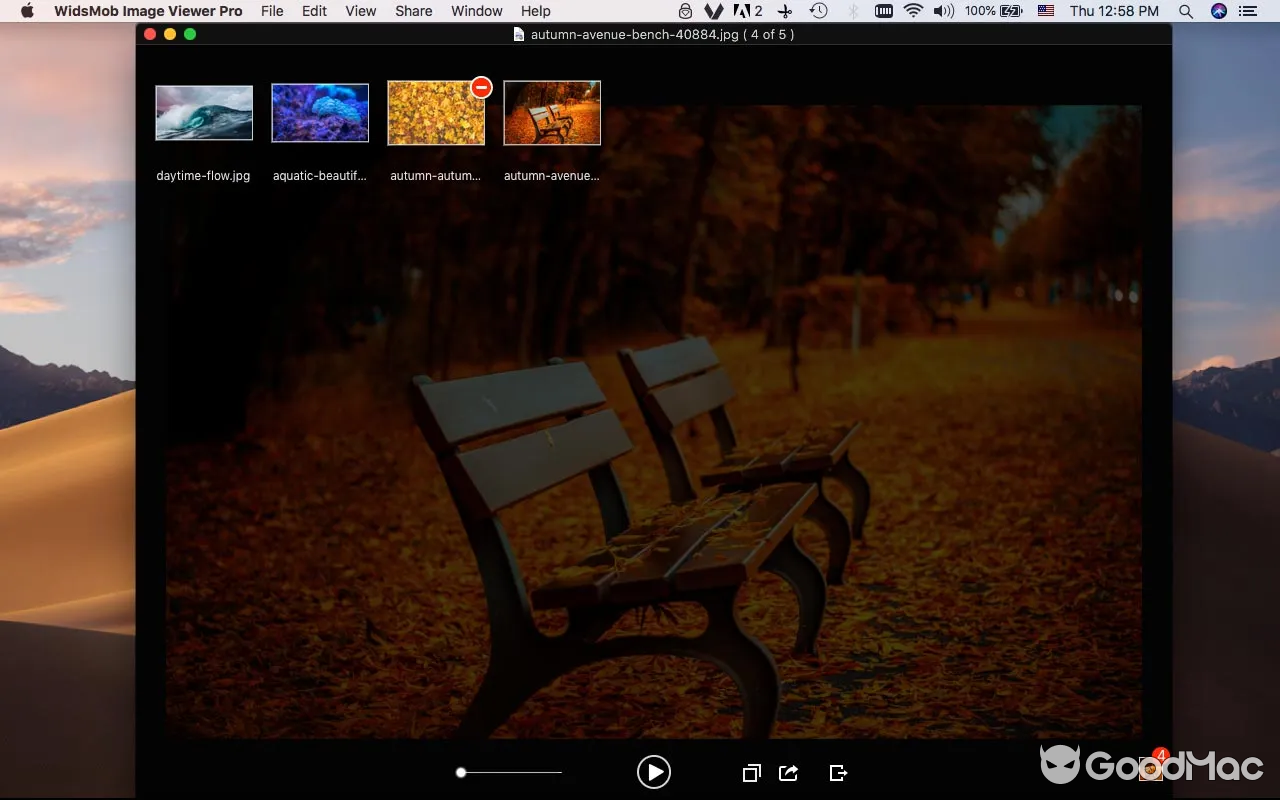Click the Wi-Fi status icon

point(913,11)
